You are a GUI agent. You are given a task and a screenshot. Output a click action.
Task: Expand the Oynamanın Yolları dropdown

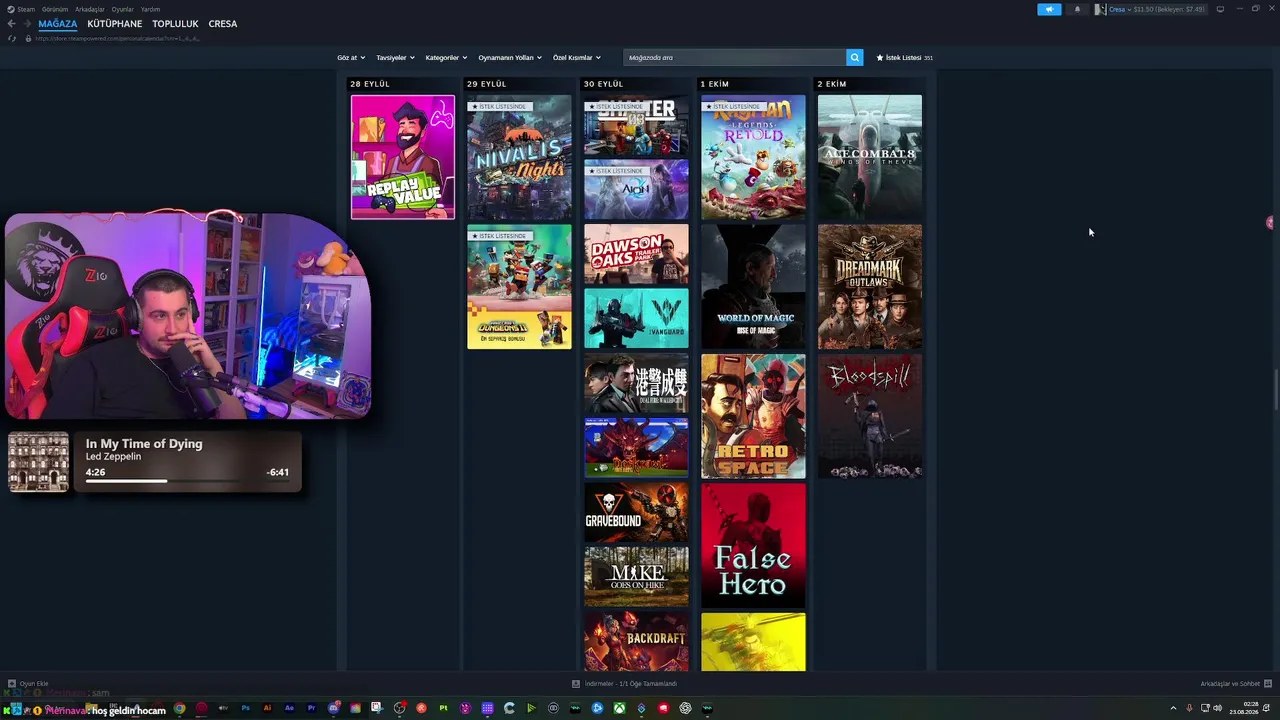click(x=509, y=58)
